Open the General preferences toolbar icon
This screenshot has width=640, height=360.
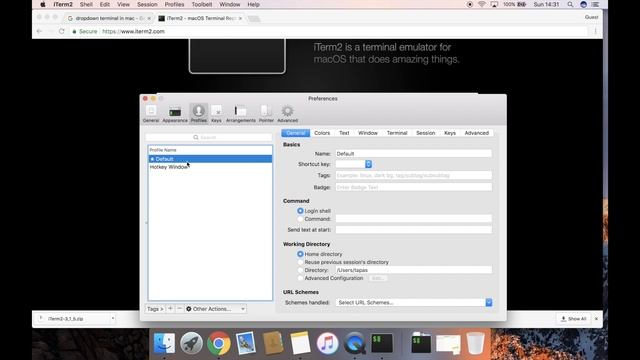(151, 113)
